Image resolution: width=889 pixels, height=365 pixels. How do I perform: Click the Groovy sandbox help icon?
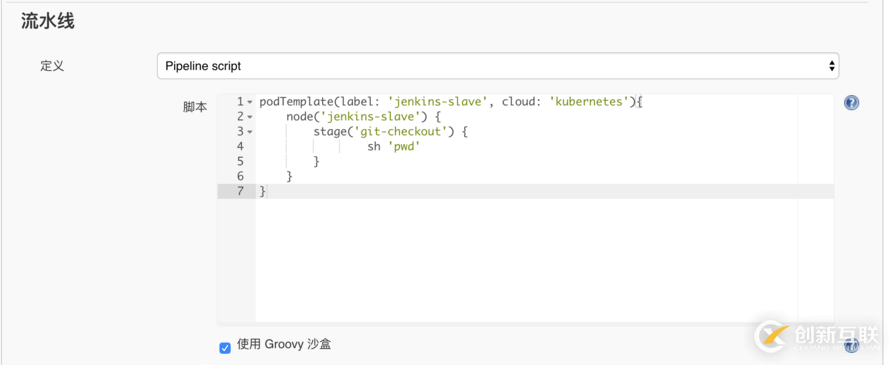coord(851,345)
